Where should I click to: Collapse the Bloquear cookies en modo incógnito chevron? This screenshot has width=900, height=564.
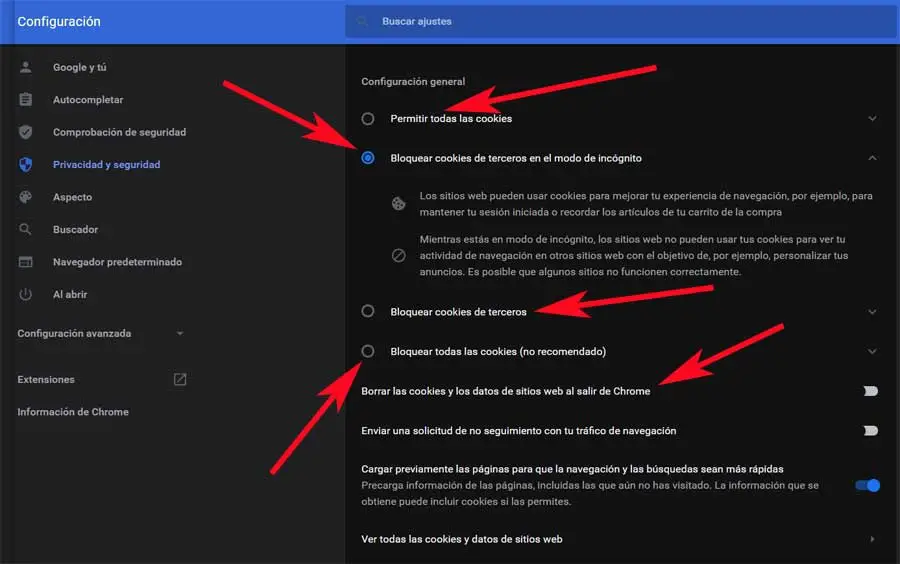872,158
